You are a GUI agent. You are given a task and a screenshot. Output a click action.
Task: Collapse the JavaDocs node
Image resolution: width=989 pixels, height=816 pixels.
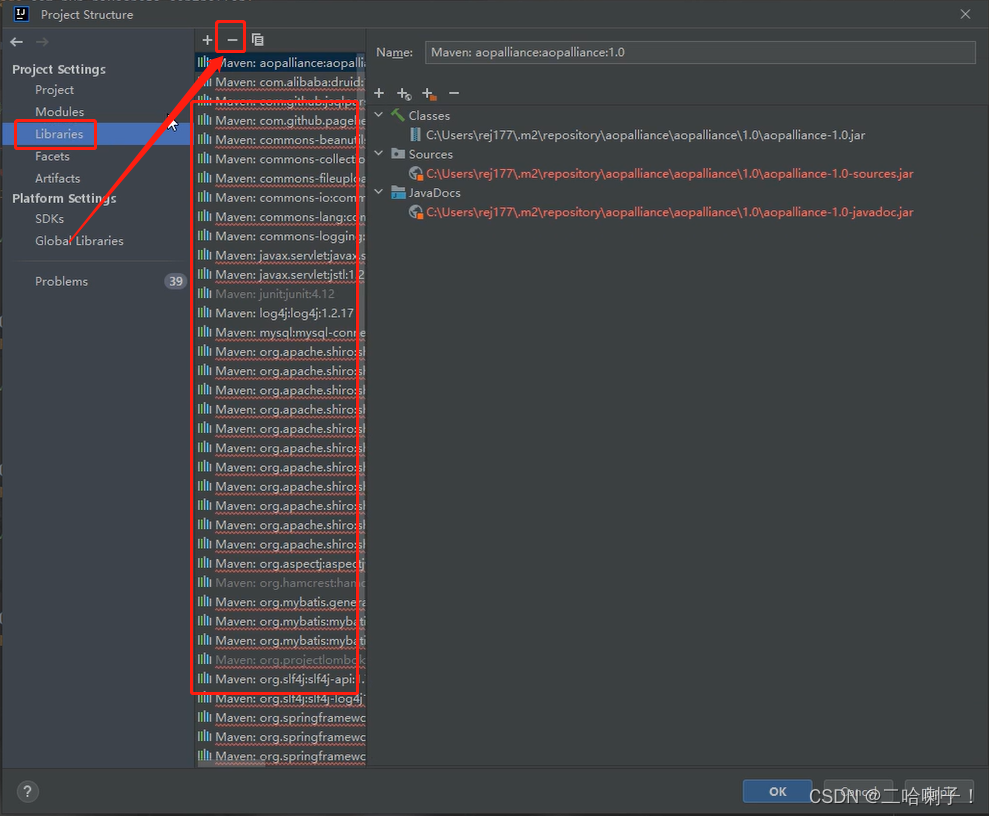coord(378,192)
